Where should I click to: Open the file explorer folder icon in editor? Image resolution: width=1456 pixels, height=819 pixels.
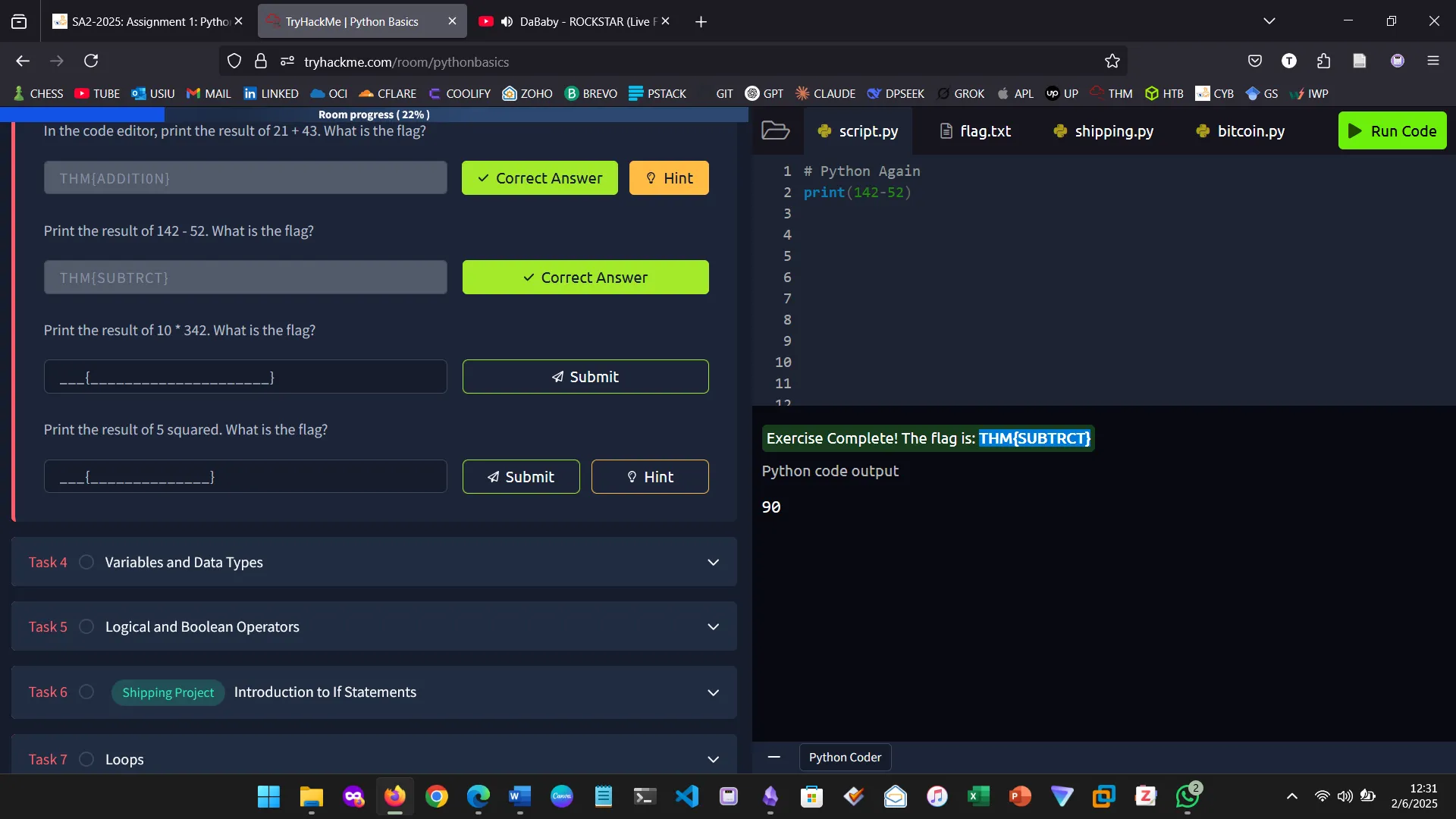coord(775,130)
